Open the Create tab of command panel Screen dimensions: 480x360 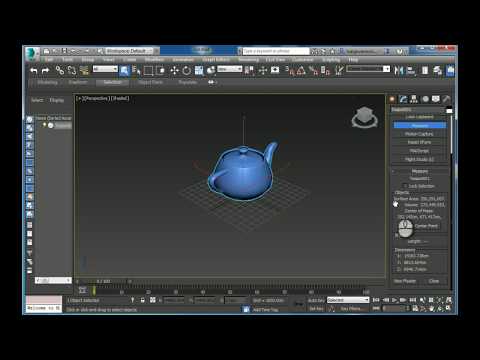coord(392,99)
